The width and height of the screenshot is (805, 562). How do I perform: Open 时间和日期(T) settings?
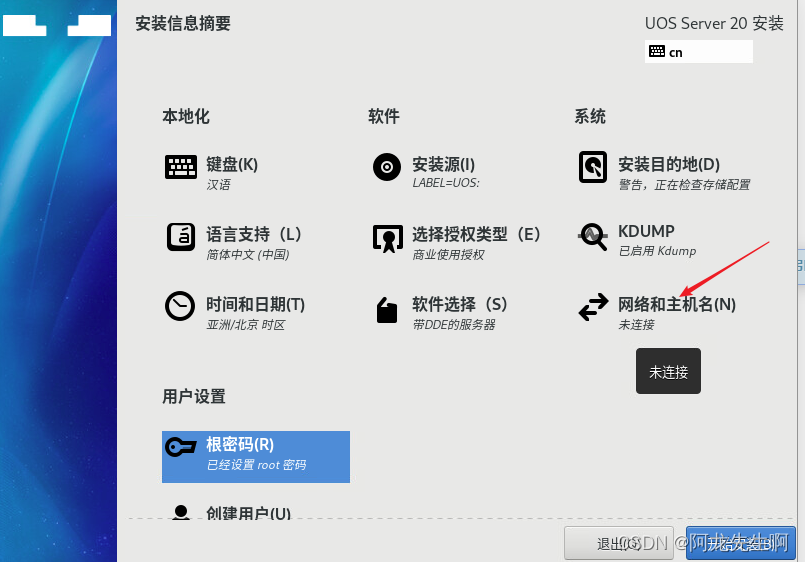click(255, 304)
